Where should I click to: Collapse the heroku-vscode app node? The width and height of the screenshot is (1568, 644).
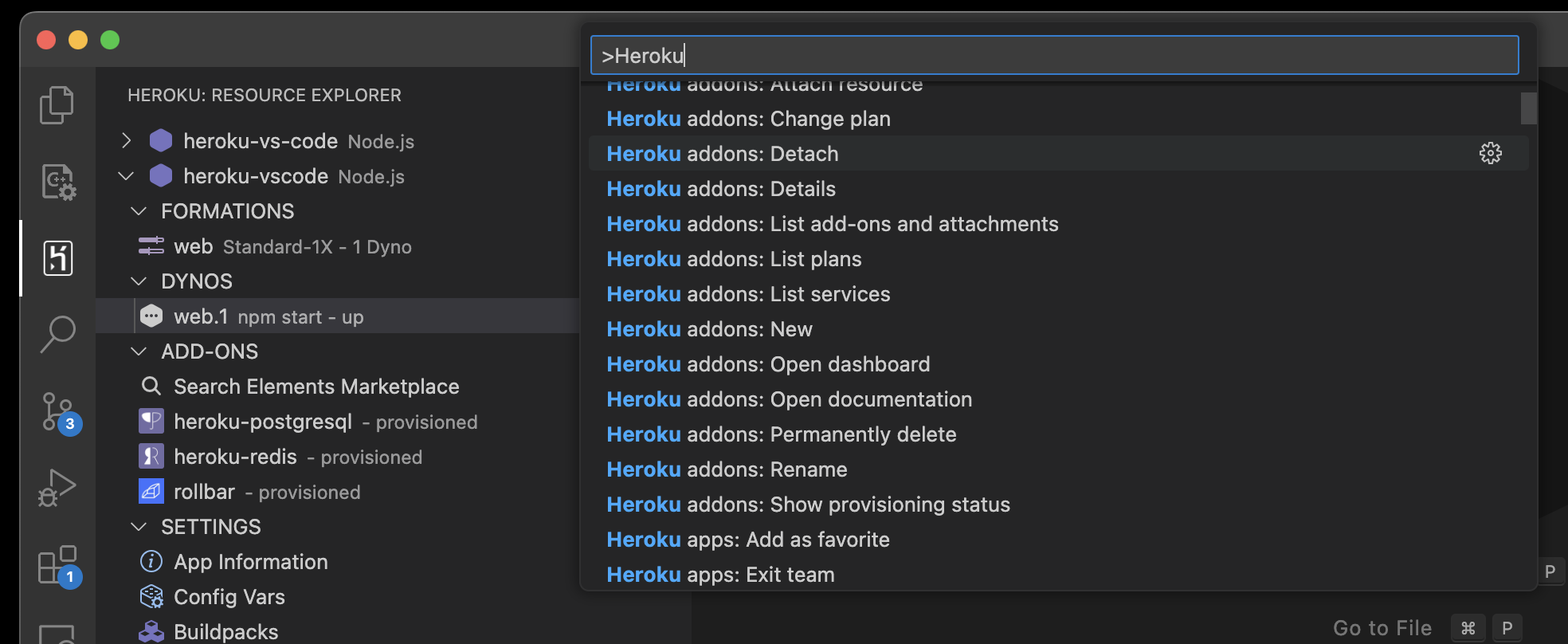click(126, 176)
